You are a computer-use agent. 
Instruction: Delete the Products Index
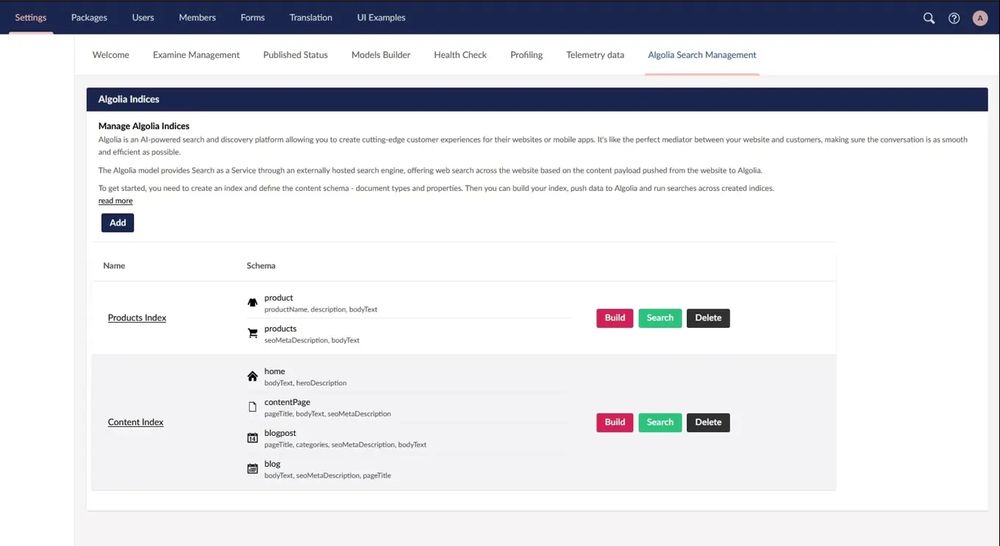pyautogui.click(x=708, y=318)
